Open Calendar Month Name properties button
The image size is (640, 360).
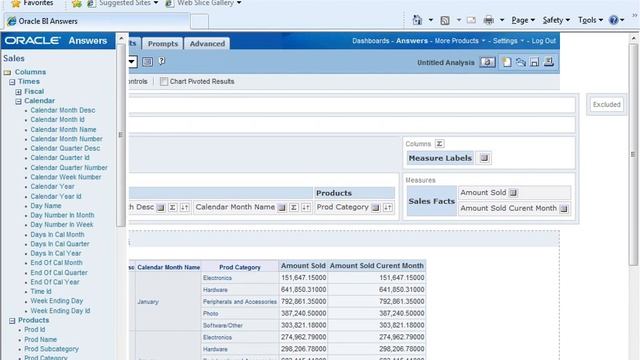point(282,207)
